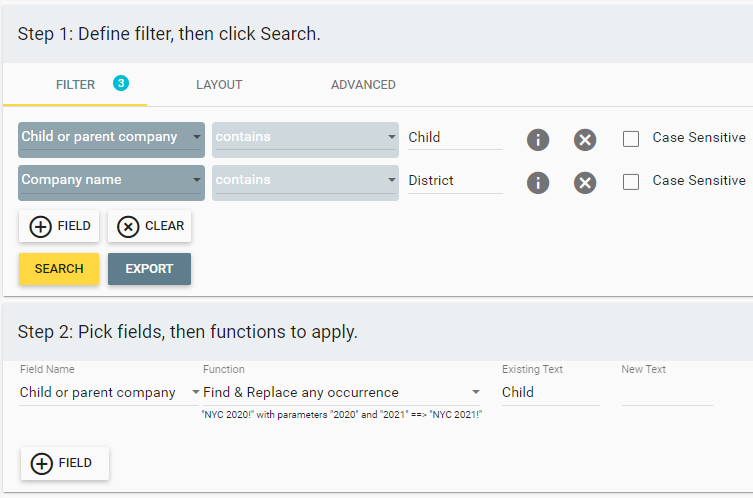753x498 pixels.
Task: Expand the Find & Replace function dropdown
Action: click(341, 392)
